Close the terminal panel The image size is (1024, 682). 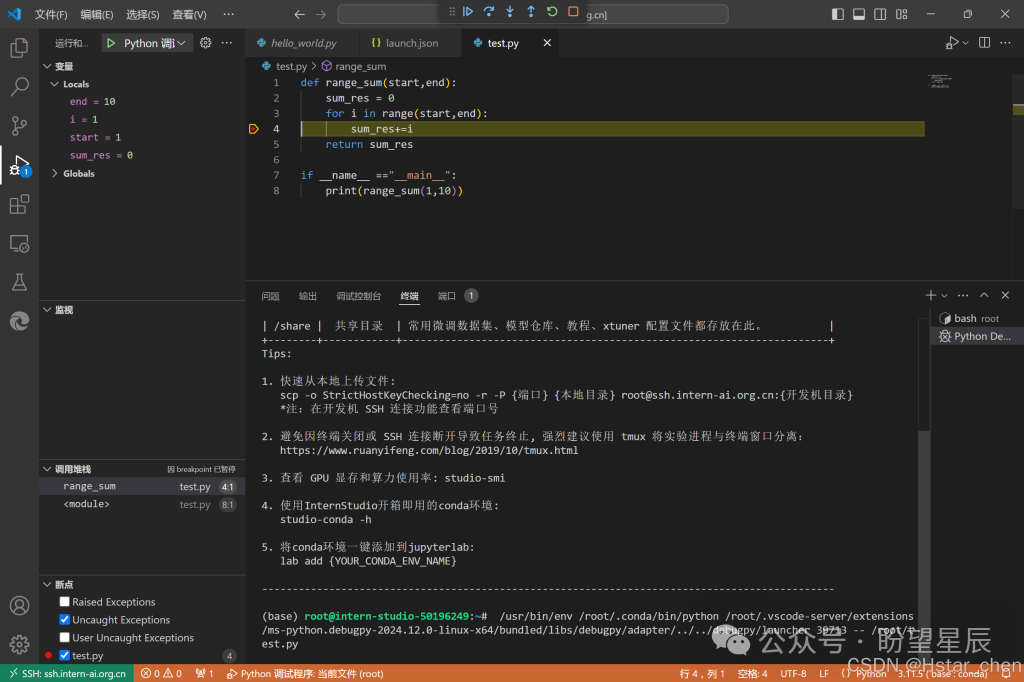(1005, 296)
